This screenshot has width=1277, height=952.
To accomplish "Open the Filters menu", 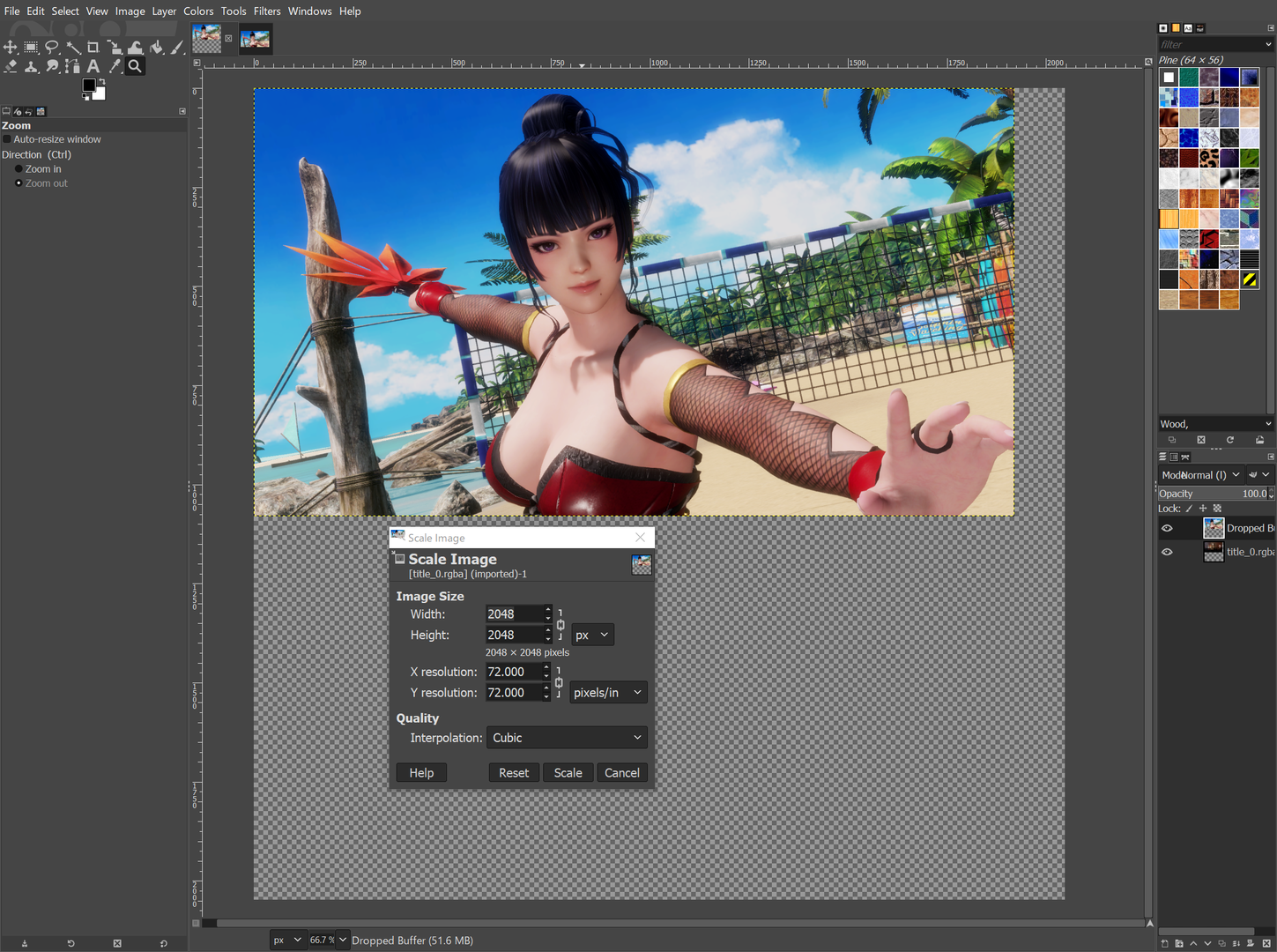I will tap(267, 11).
